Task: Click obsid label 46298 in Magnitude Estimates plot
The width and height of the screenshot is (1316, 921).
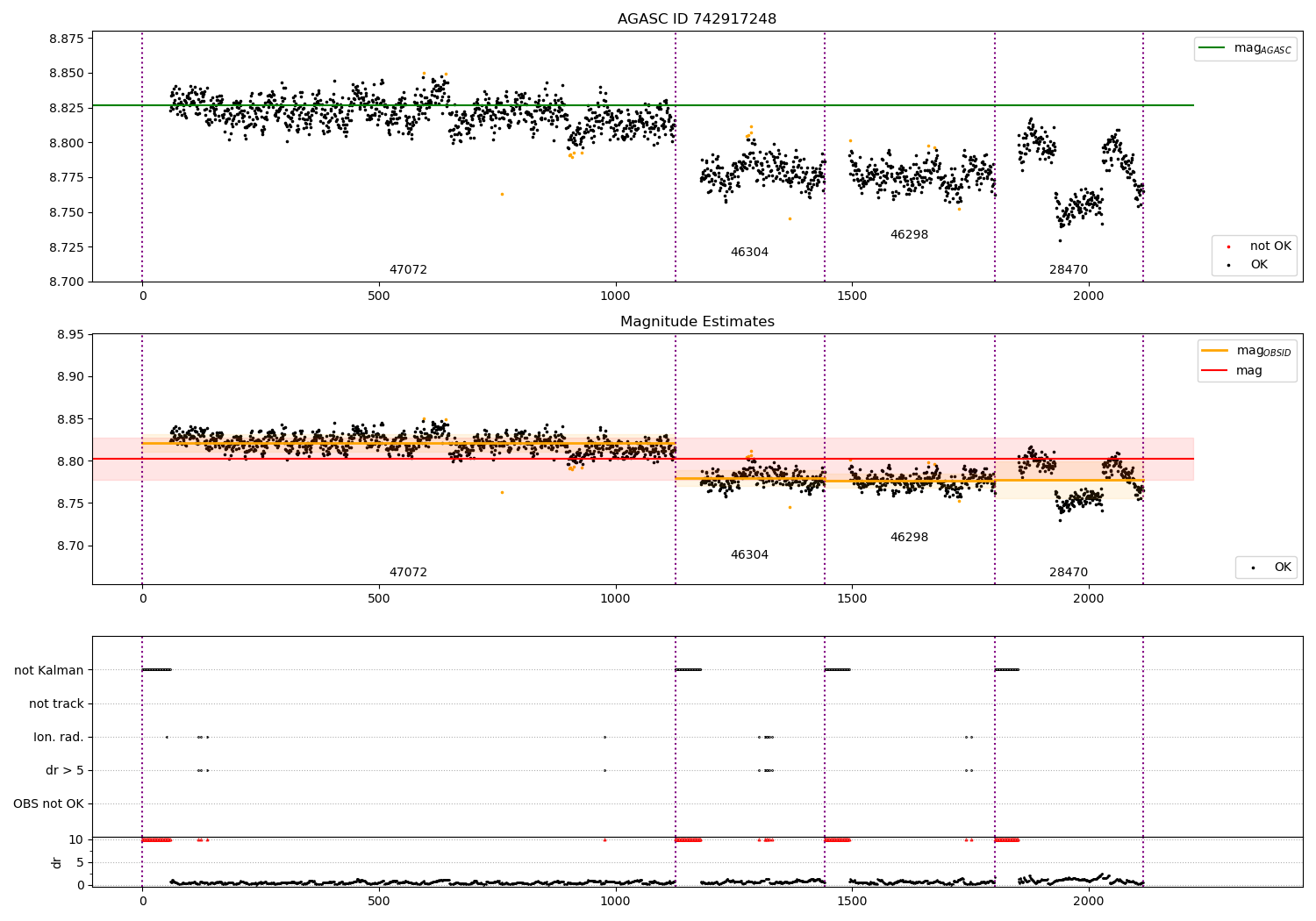Action: point(909,538)
